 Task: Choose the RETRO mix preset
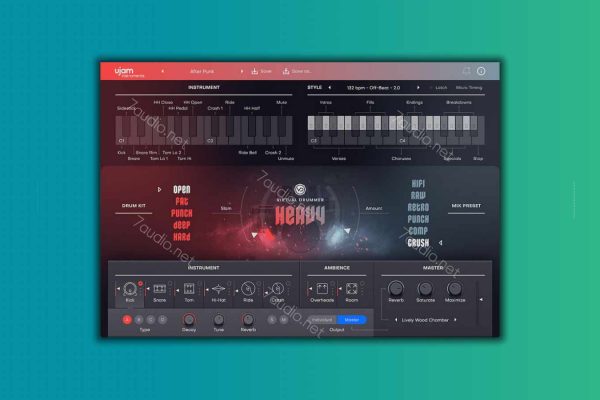point(418,207)
